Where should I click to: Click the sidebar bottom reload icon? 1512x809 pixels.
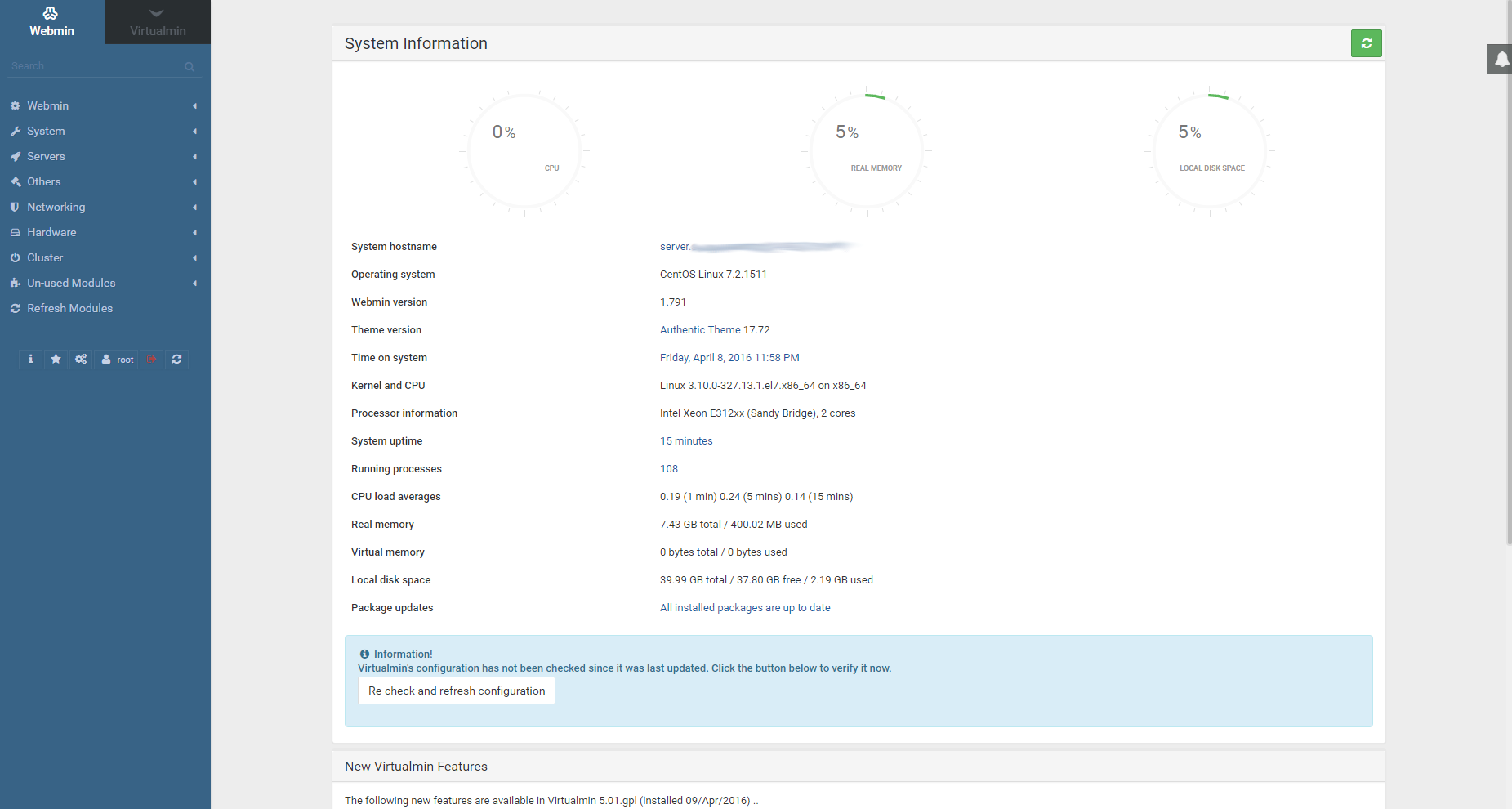point(176,360)
